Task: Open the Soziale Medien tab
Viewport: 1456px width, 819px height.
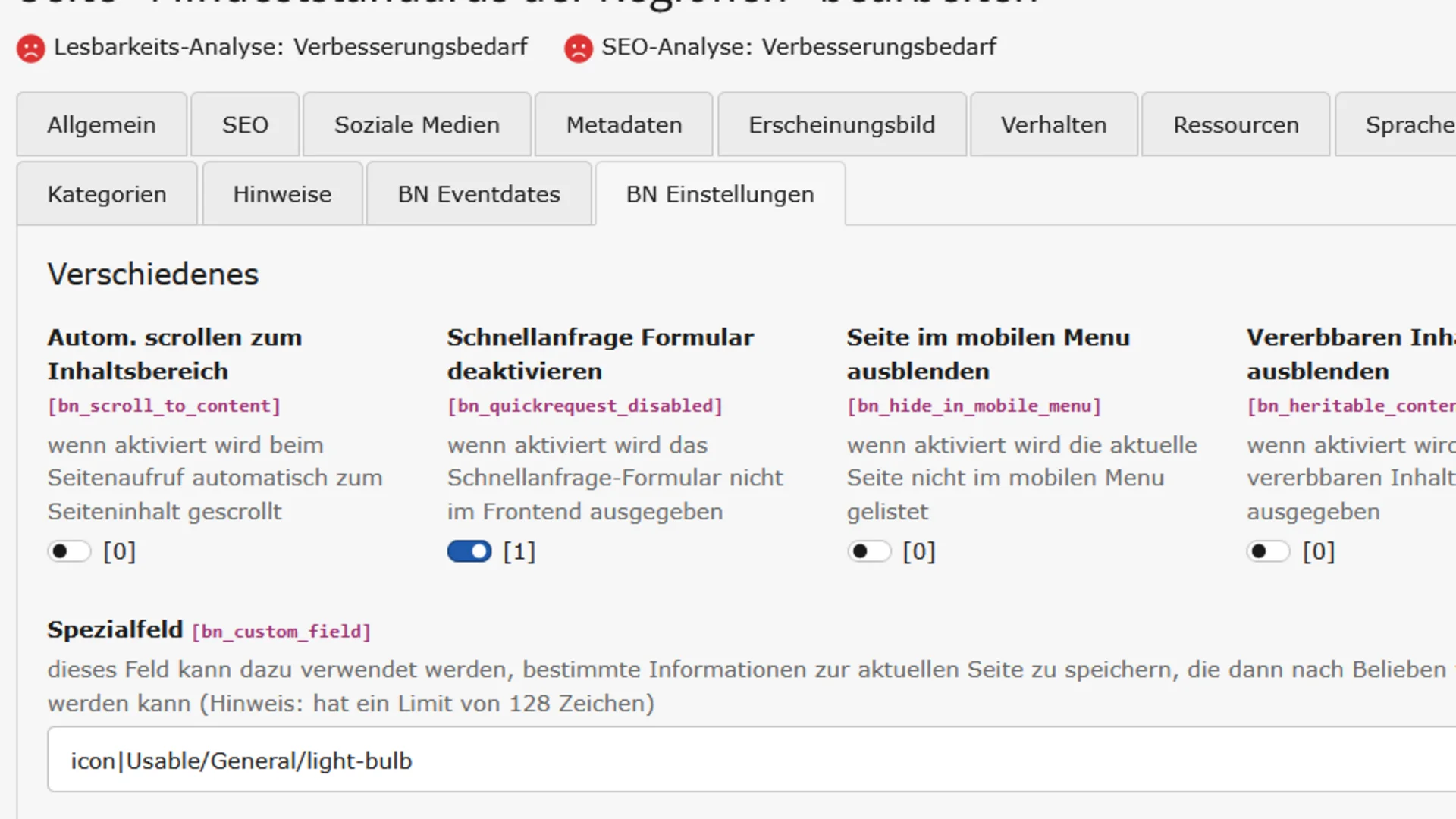Action: coord(417,124)
